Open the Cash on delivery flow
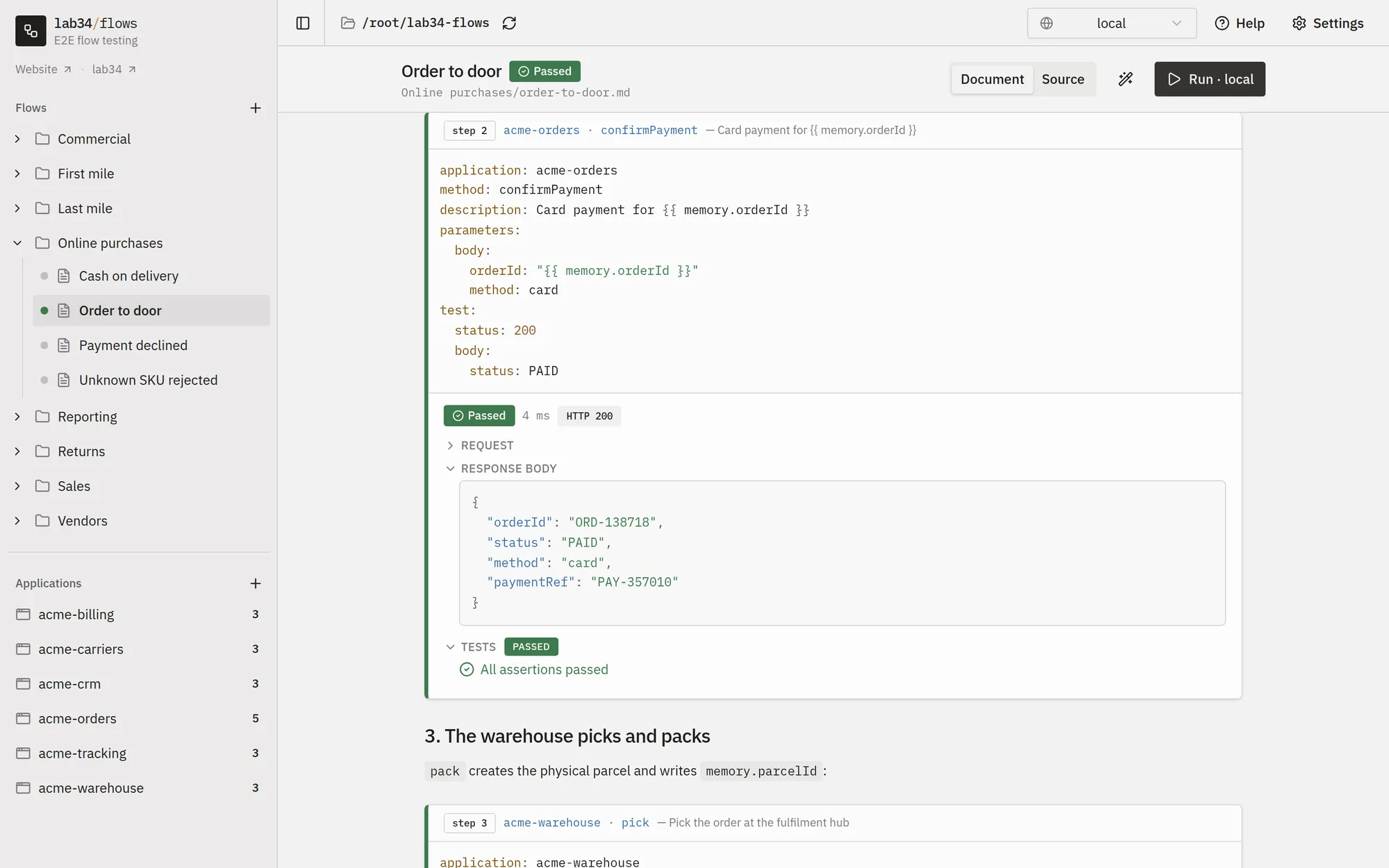This screenshot has height=868, width=1389. coord(151,276)
